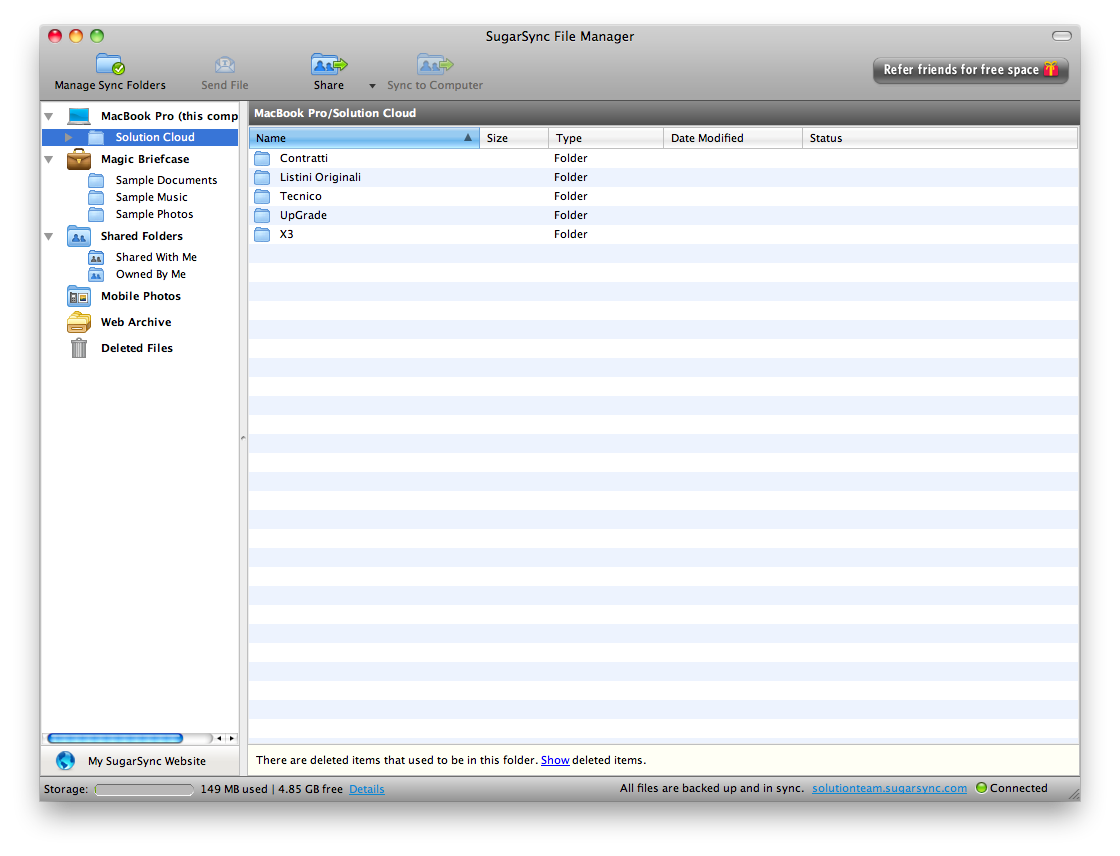Select the MacBook Pro computer icon
This screenshot has height=856, width=1120.
(79, 116)
